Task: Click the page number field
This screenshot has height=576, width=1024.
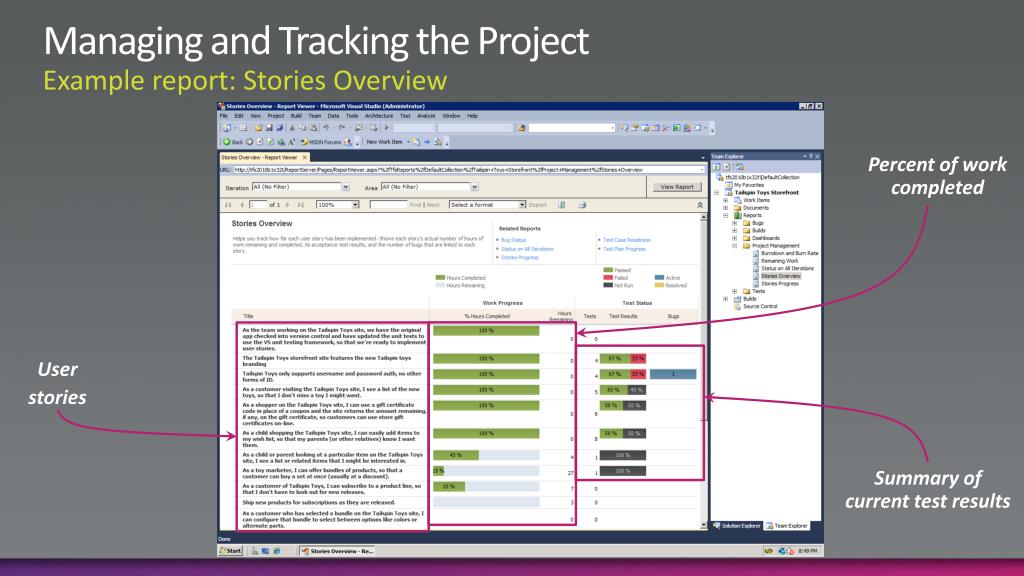Action: (x=257, y=205)
